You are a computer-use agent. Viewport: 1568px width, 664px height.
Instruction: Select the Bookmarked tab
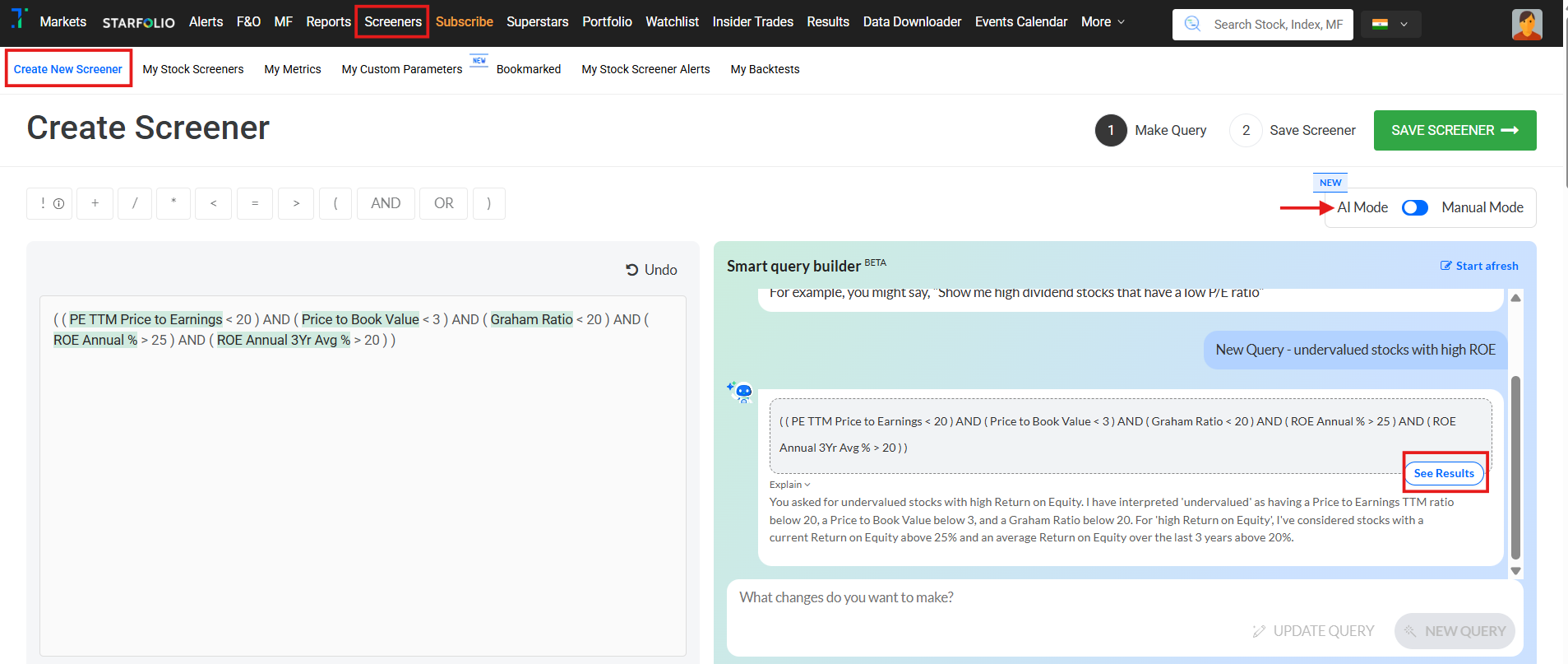(x=529, y=69)
